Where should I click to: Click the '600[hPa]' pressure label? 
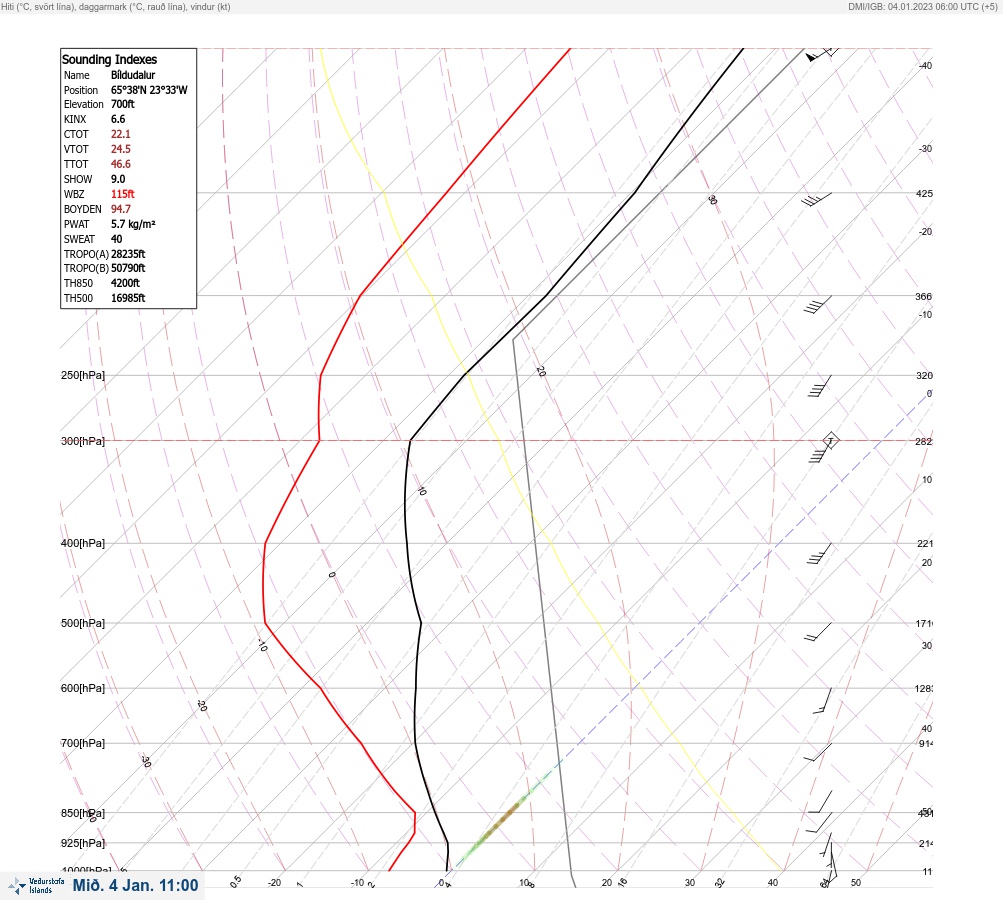point(83,688)
